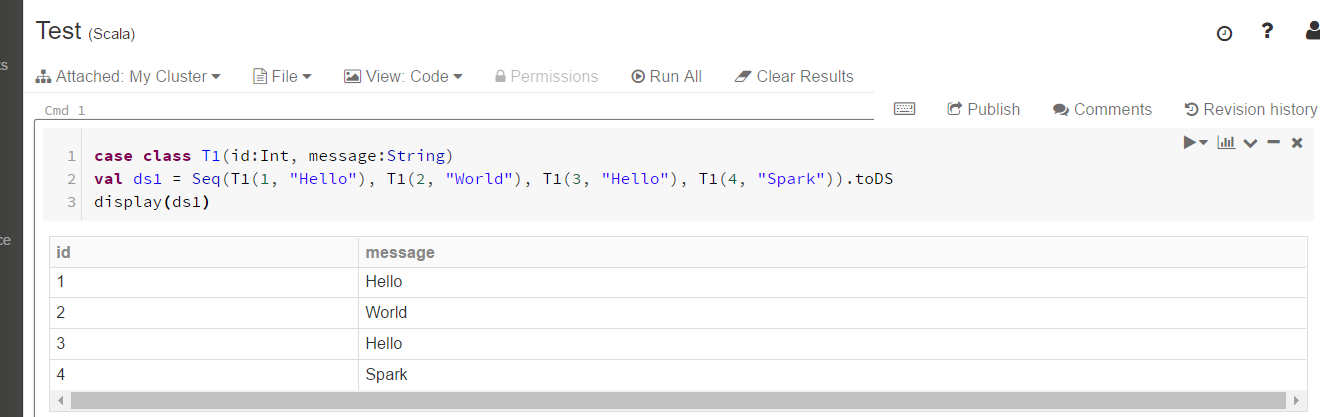Open the user account icon
The height and width of the screenshot is (417, 1320).
[1312, 31]
